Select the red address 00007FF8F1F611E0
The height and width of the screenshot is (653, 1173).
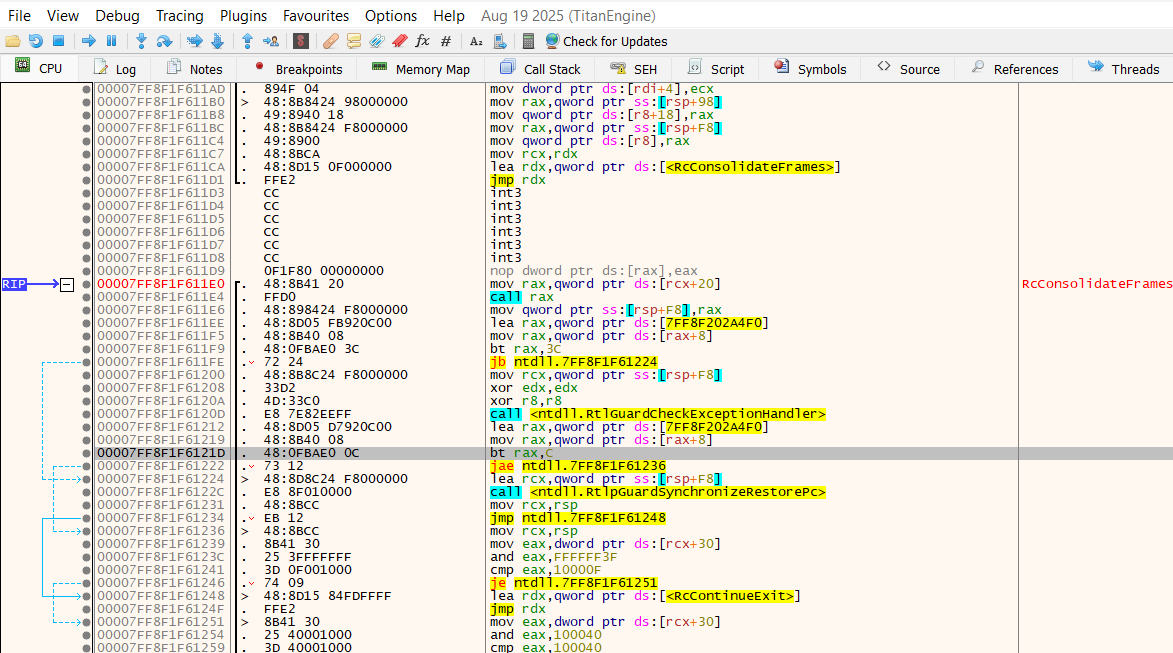point(161,284)
